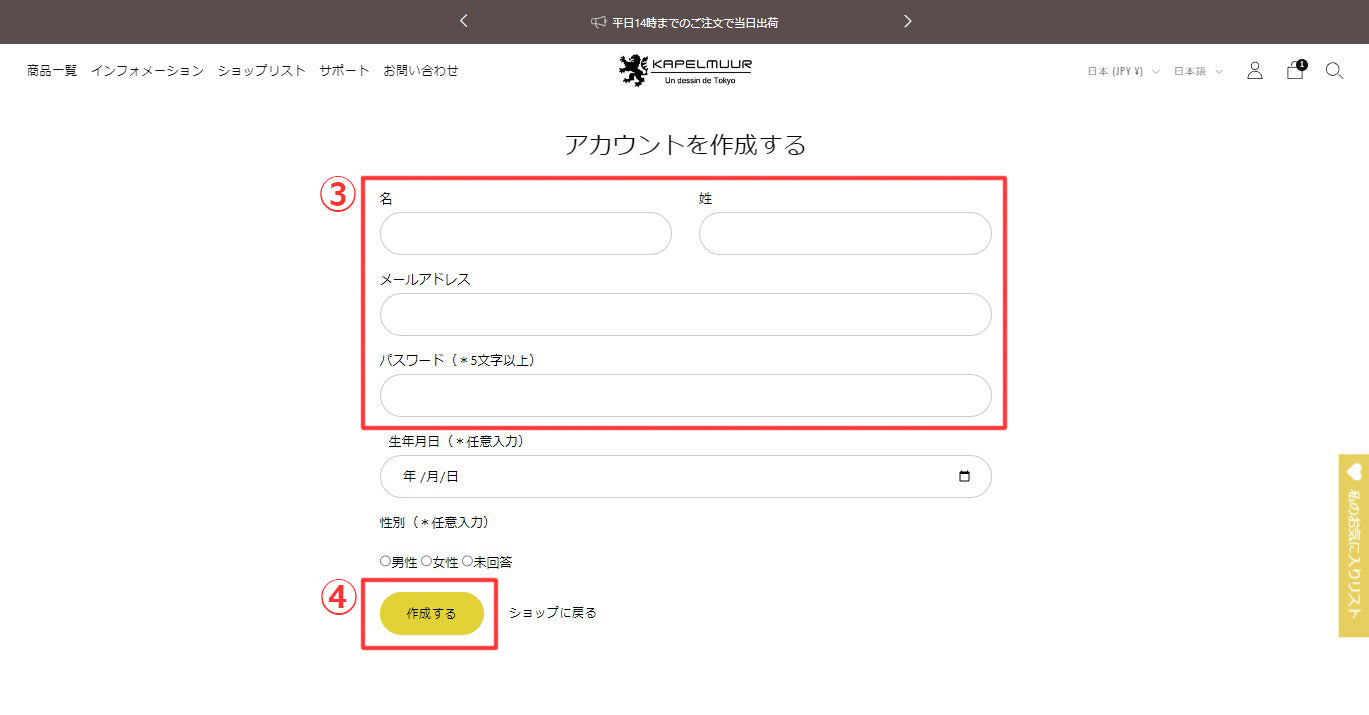The height and width of the screenshot is (715, 1369).
Task: Click the KAPELMUUR lion logo
Action: (684, 70)
